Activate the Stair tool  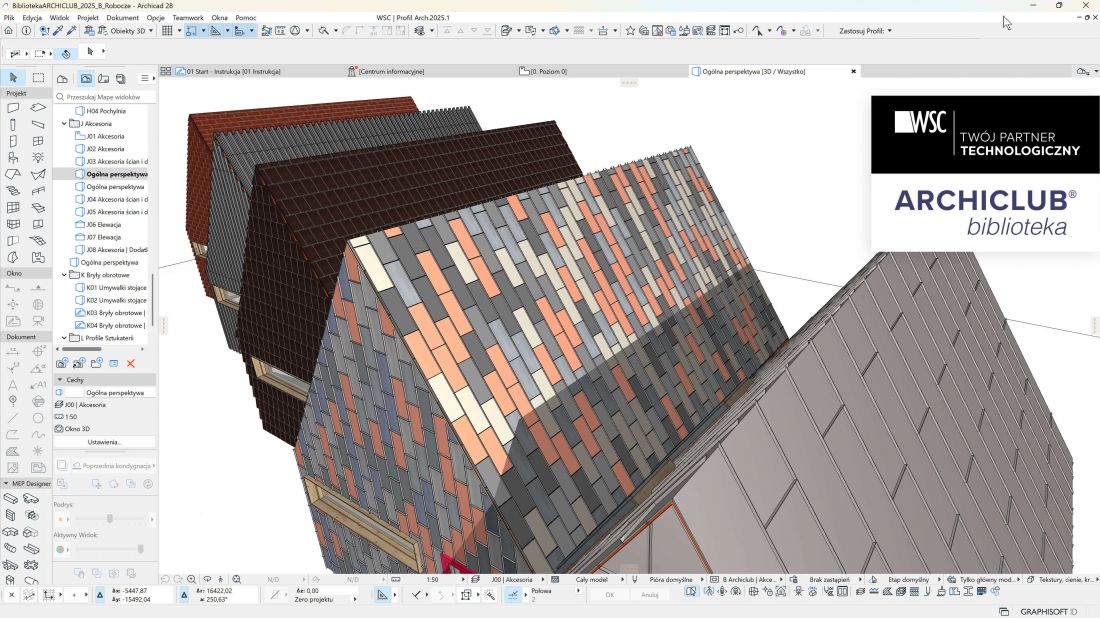click(x=13, y=191)
